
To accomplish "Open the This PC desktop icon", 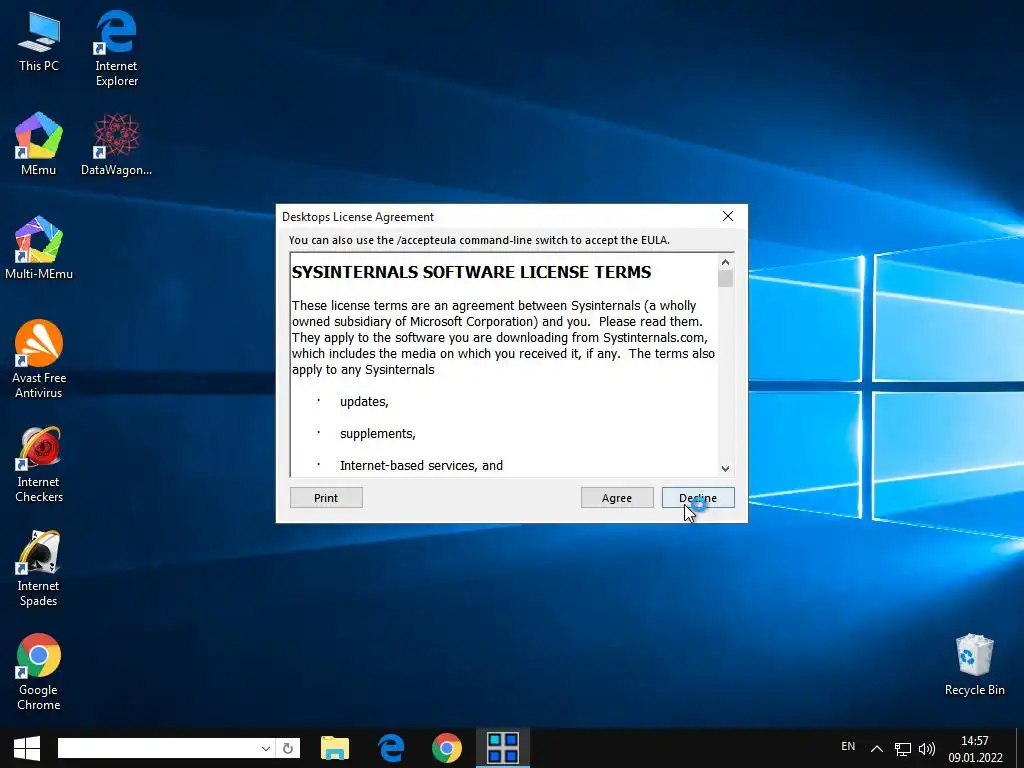I will click(39, 40).
